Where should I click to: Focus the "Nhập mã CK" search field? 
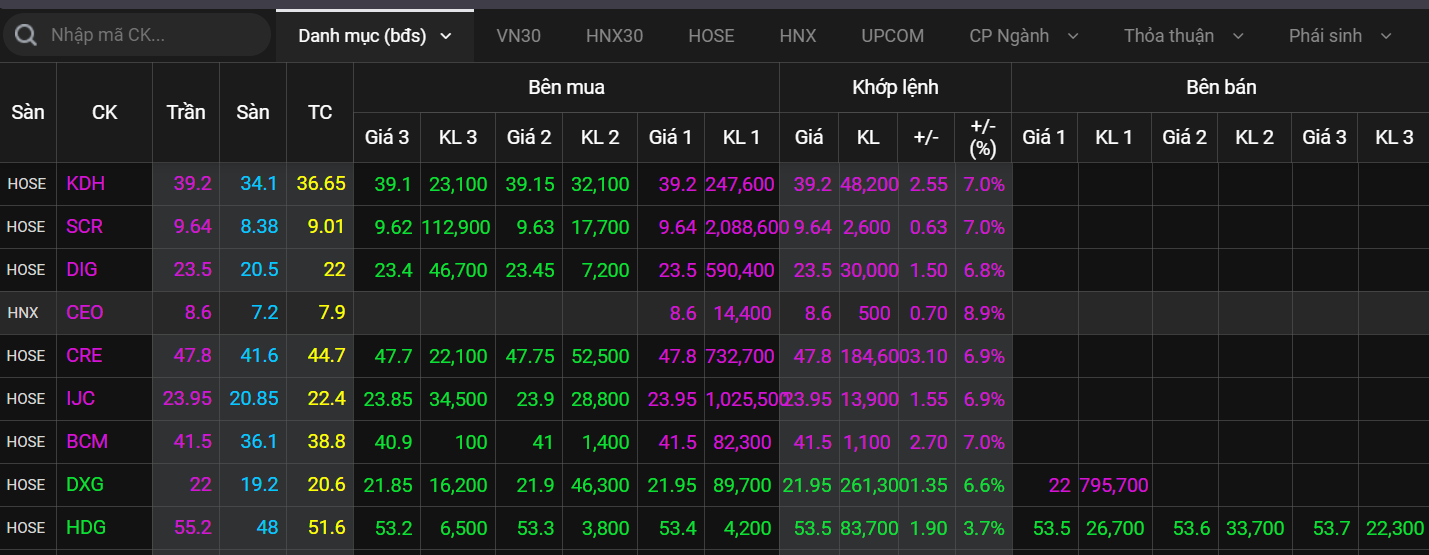coord(150,36)
